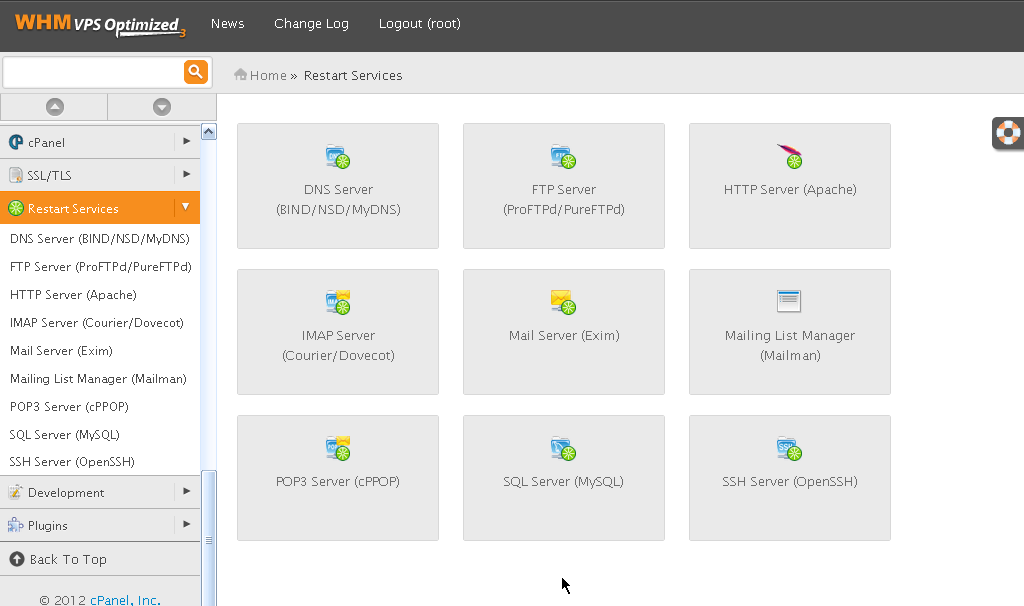This screenshot has width=1024, height=606.
Task: Collapse the Restart Services section arrow
Action: 186,207
